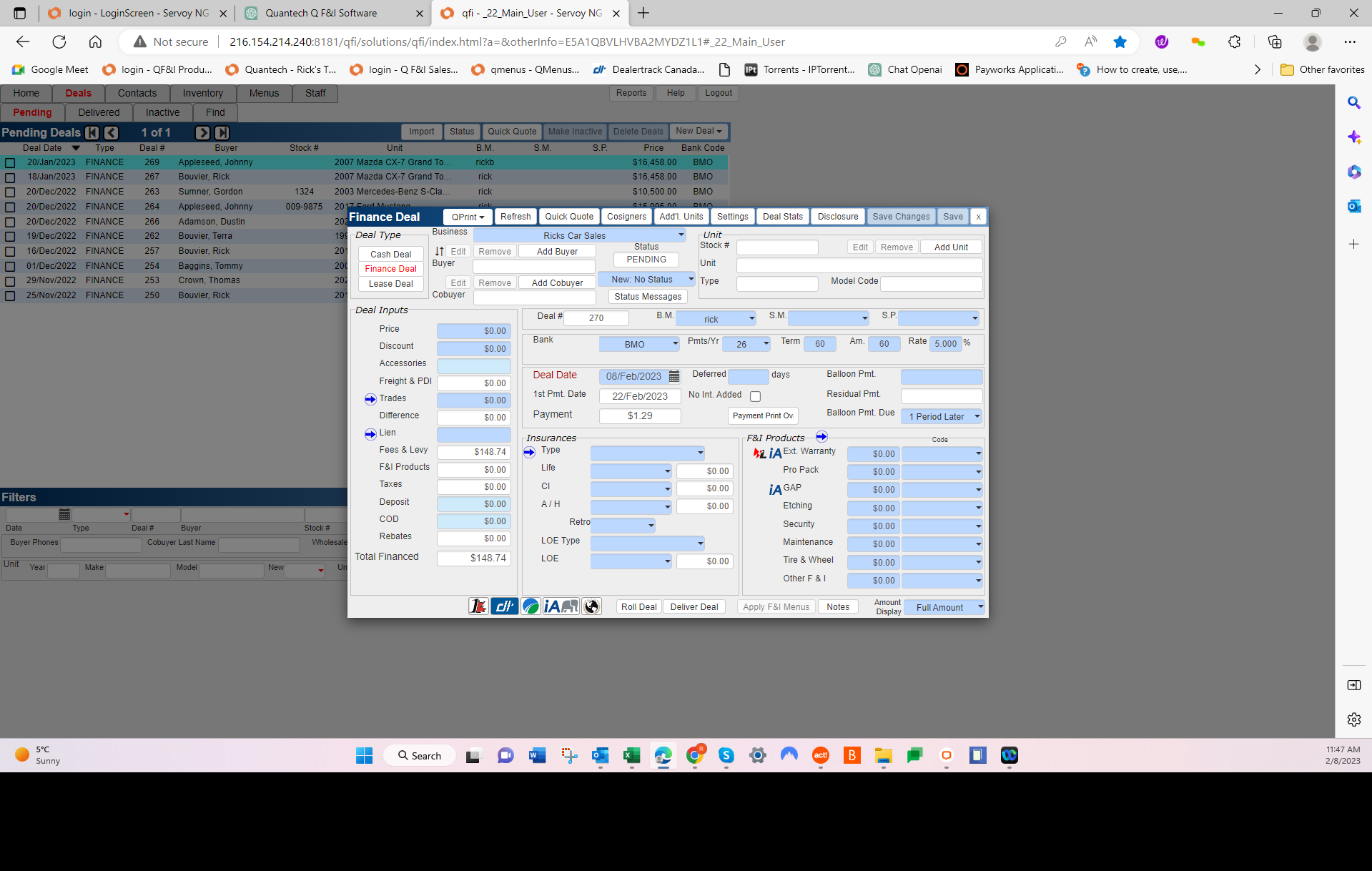
Task: Check the row checkbox for deal 269
Action: click(9, 162)
